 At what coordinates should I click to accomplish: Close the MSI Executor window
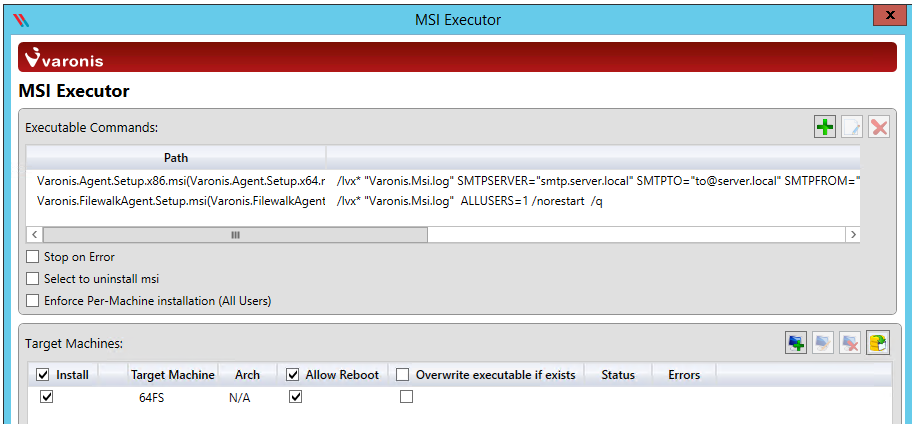890,16
